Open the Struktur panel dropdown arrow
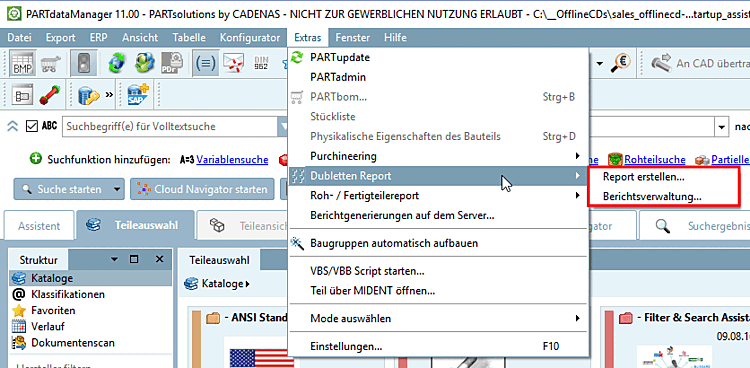 click(114, 259)
